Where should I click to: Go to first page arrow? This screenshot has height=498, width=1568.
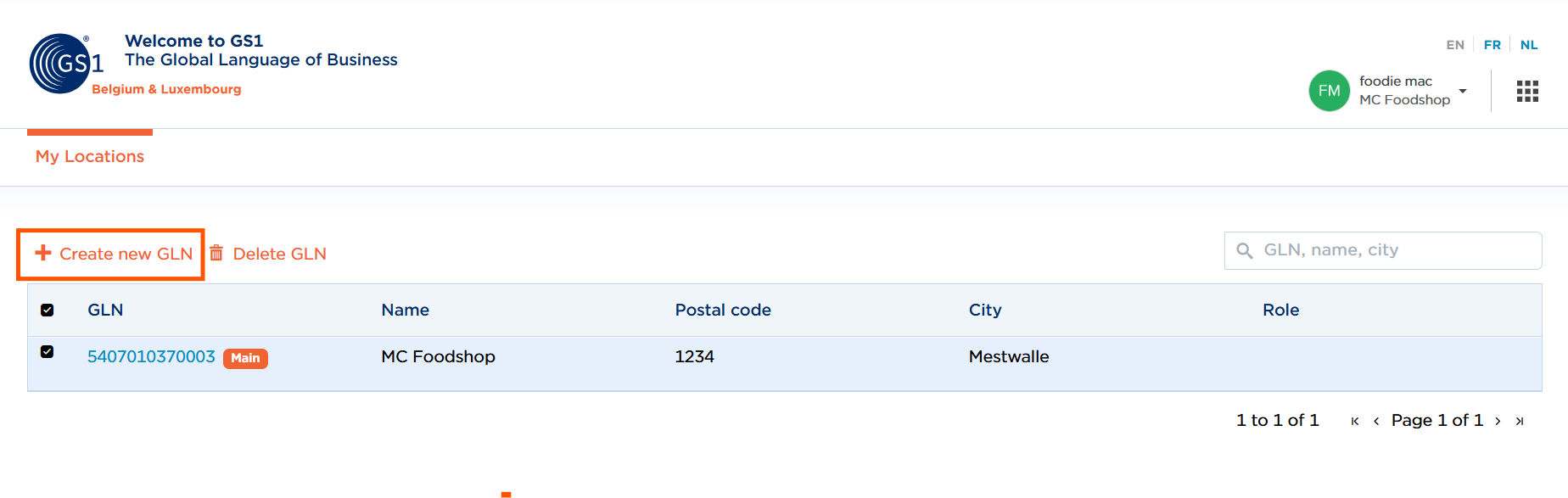1355,421
